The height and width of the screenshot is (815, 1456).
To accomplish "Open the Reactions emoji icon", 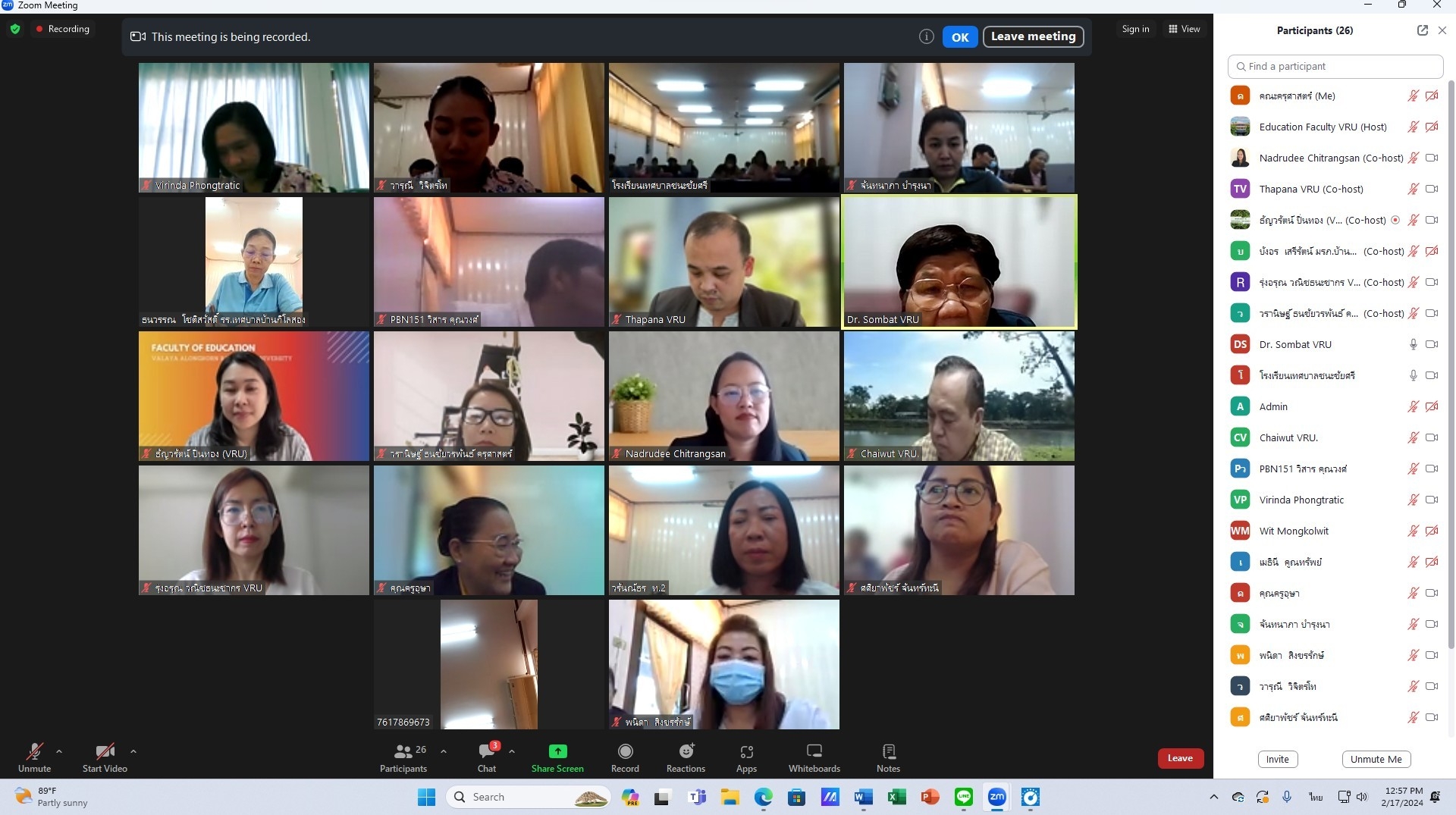I will [x=686, y=751].
